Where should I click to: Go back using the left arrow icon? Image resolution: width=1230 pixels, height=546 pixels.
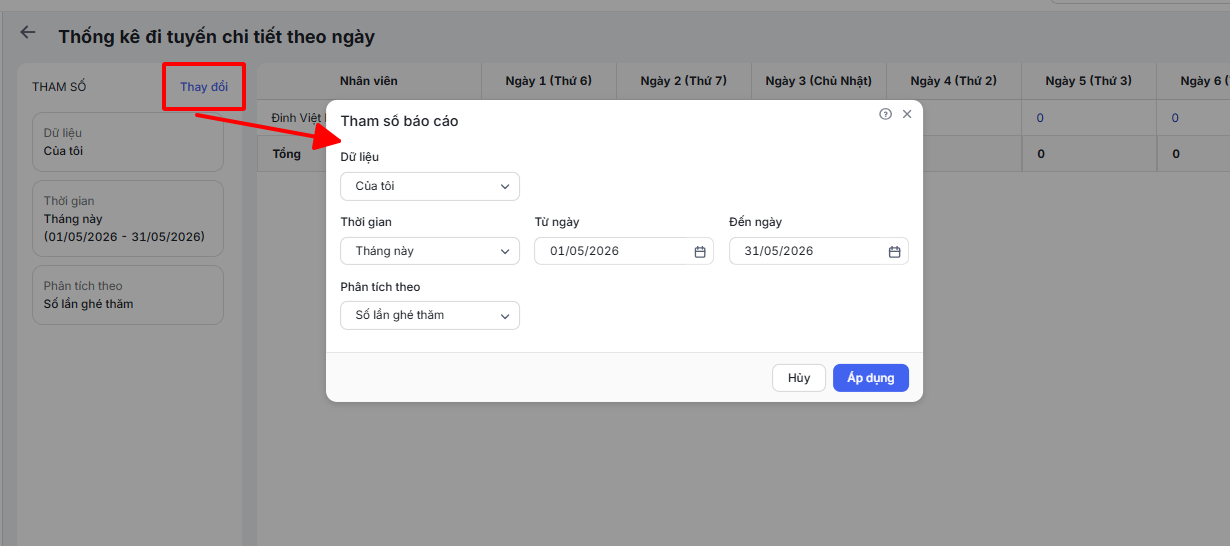pos(28,33)
